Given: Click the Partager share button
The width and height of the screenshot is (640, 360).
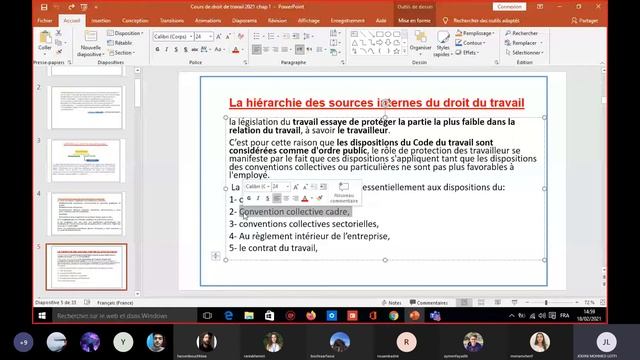Looking at the screenshot, I should coord(584,20).
